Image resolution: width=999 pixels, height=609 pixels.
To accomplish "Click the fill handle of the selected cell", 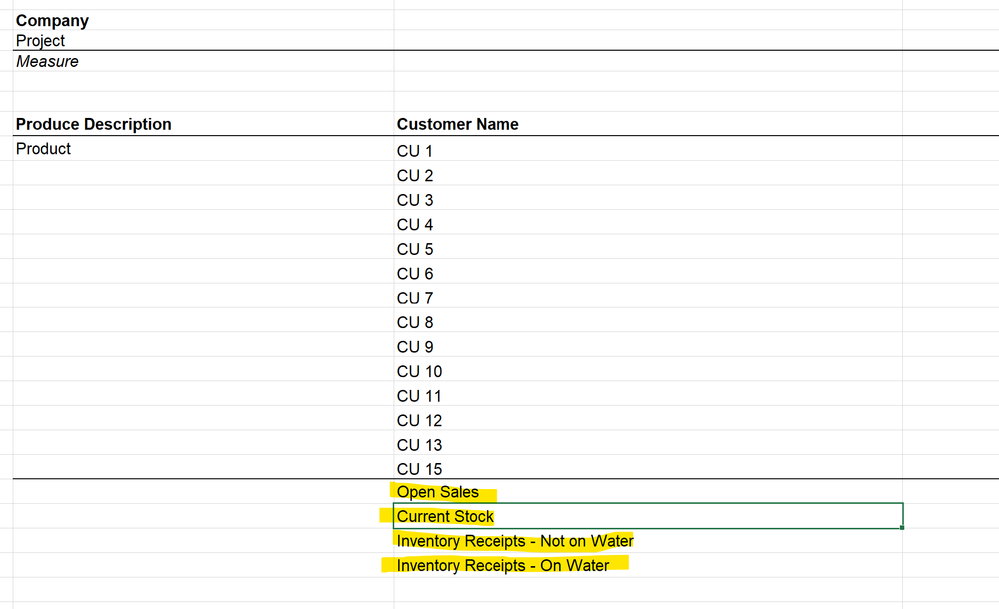I will click(902, 527).
